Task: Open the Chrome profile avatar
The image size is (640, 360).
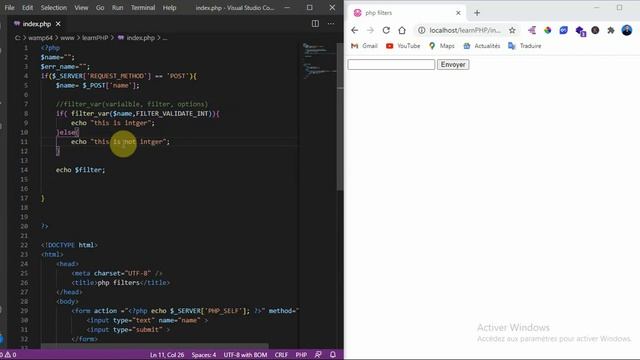Action: click(627, 30)
